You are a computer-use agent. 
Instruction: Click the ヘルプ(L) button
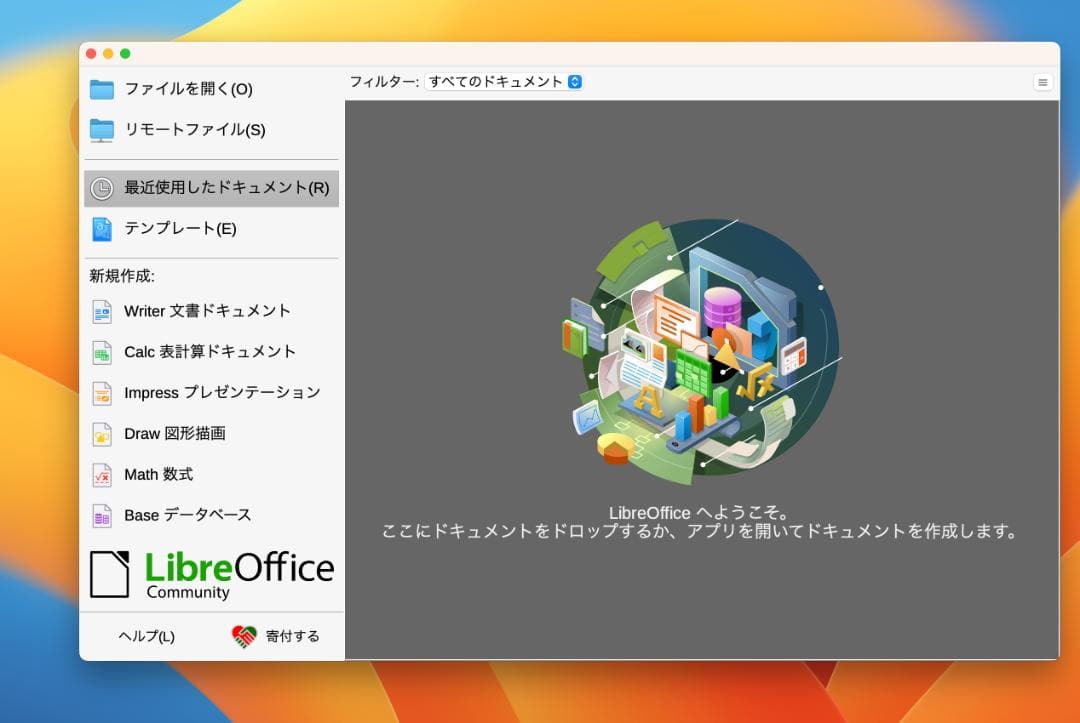[x=146, y=636]
